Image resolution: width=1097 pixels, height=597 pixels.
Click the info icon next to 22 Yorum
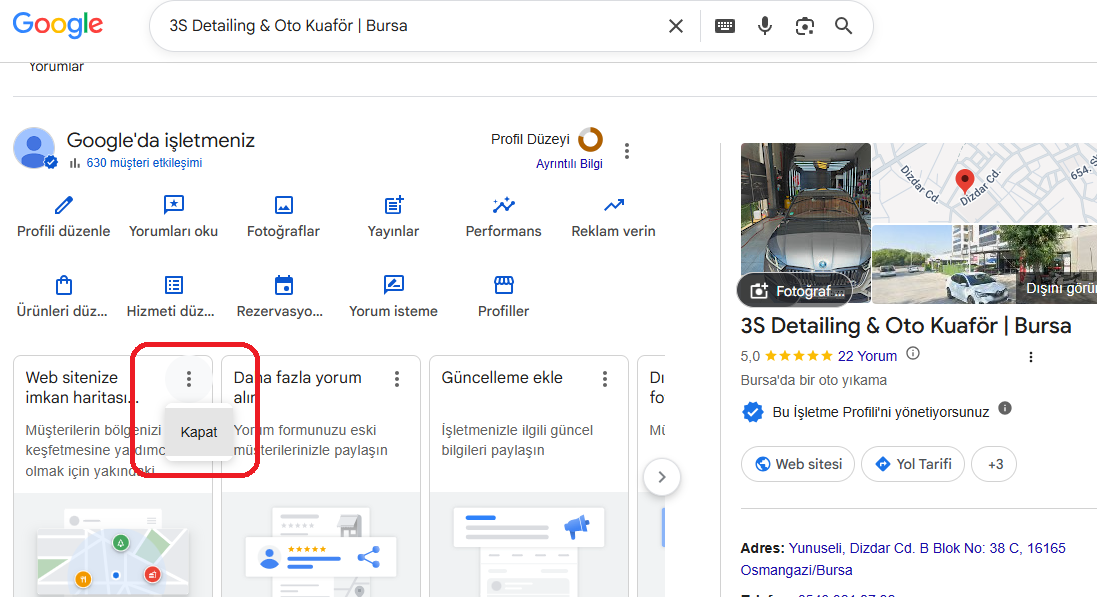(913, 353)
